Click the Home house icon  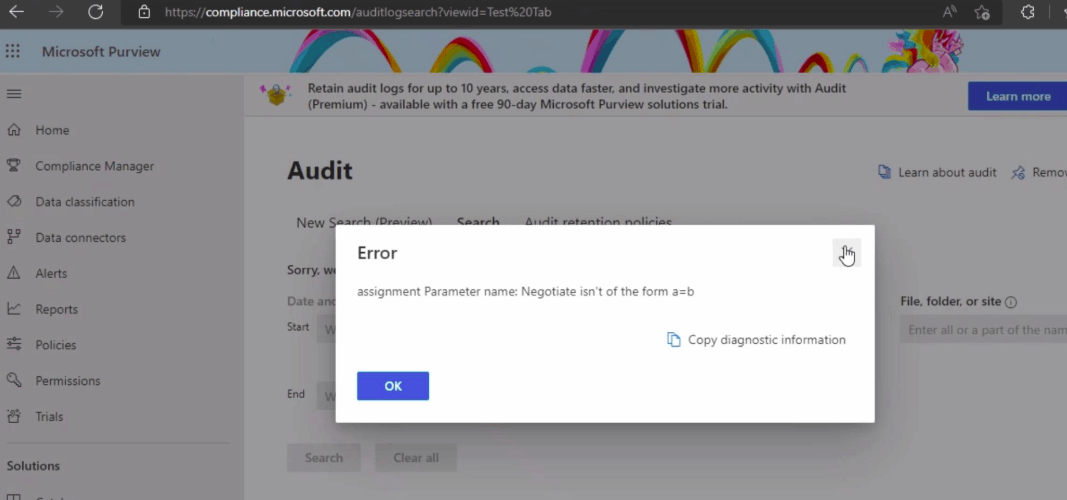coord(14,129)
